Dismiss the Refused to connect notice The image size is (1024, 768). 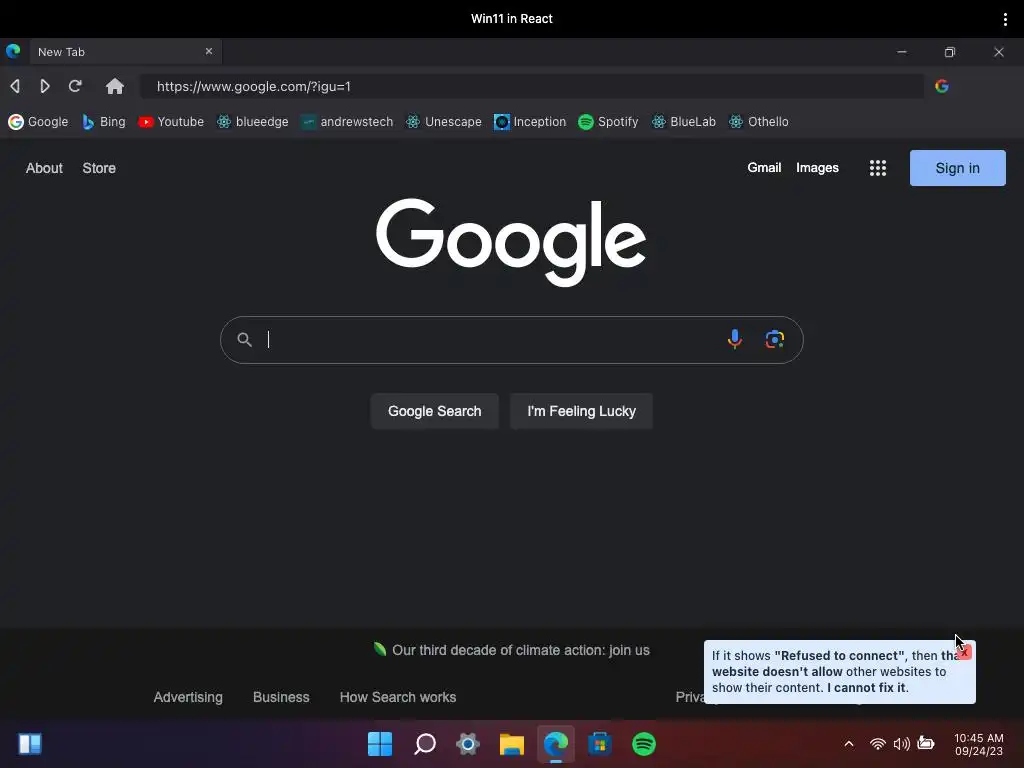(965, 652)
